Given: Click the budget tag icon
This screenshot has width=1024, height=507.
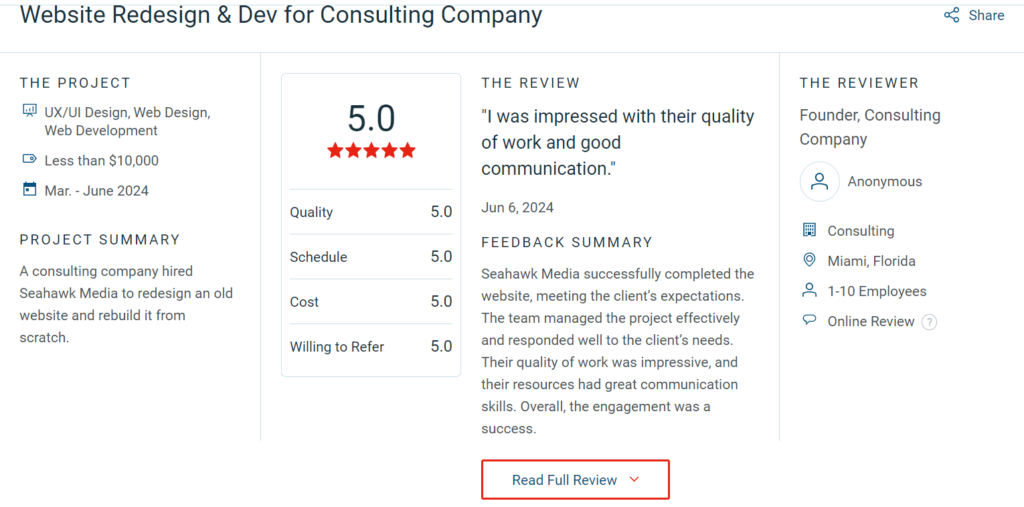Looking at the screenshot, I should (x=29, y=159).
